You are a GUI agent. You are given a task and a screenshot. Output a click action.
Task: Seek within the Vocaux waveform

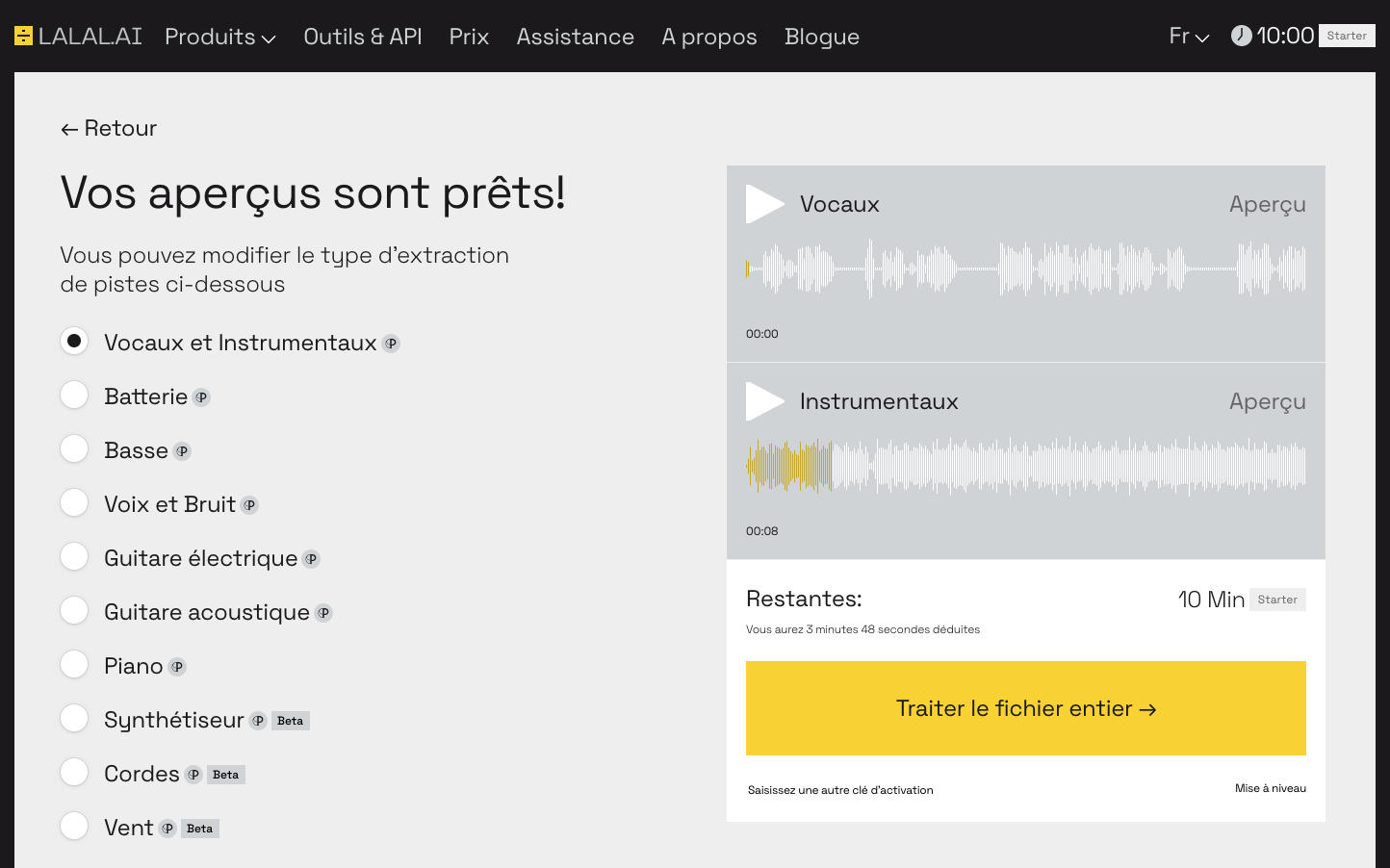(x=1026, y=268)
